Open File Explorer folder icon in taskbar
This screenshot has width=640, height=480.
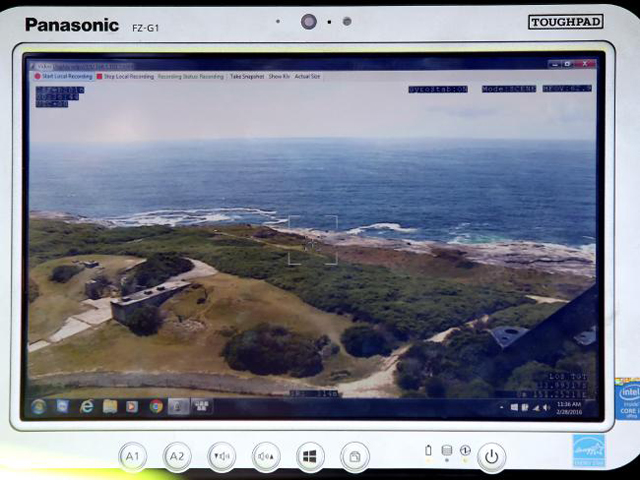click(109, 407)
